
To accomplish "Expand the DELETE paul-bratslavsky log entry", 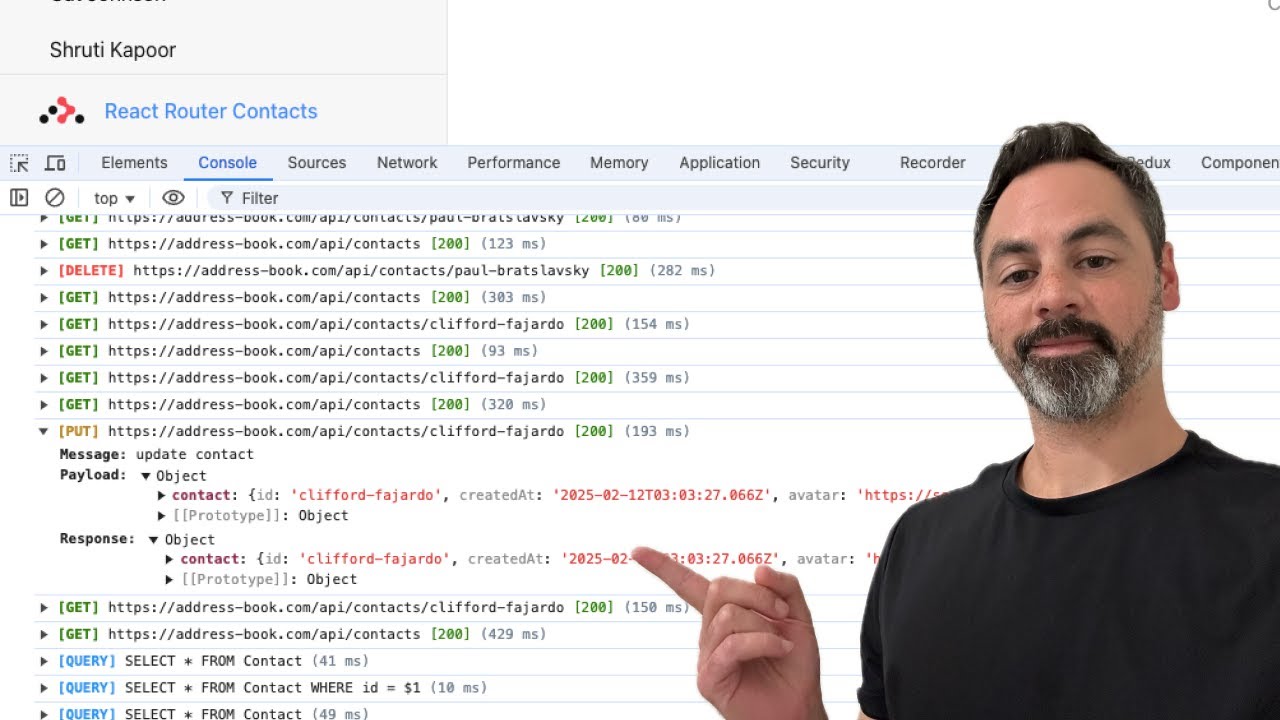I will tap(43, 271).
